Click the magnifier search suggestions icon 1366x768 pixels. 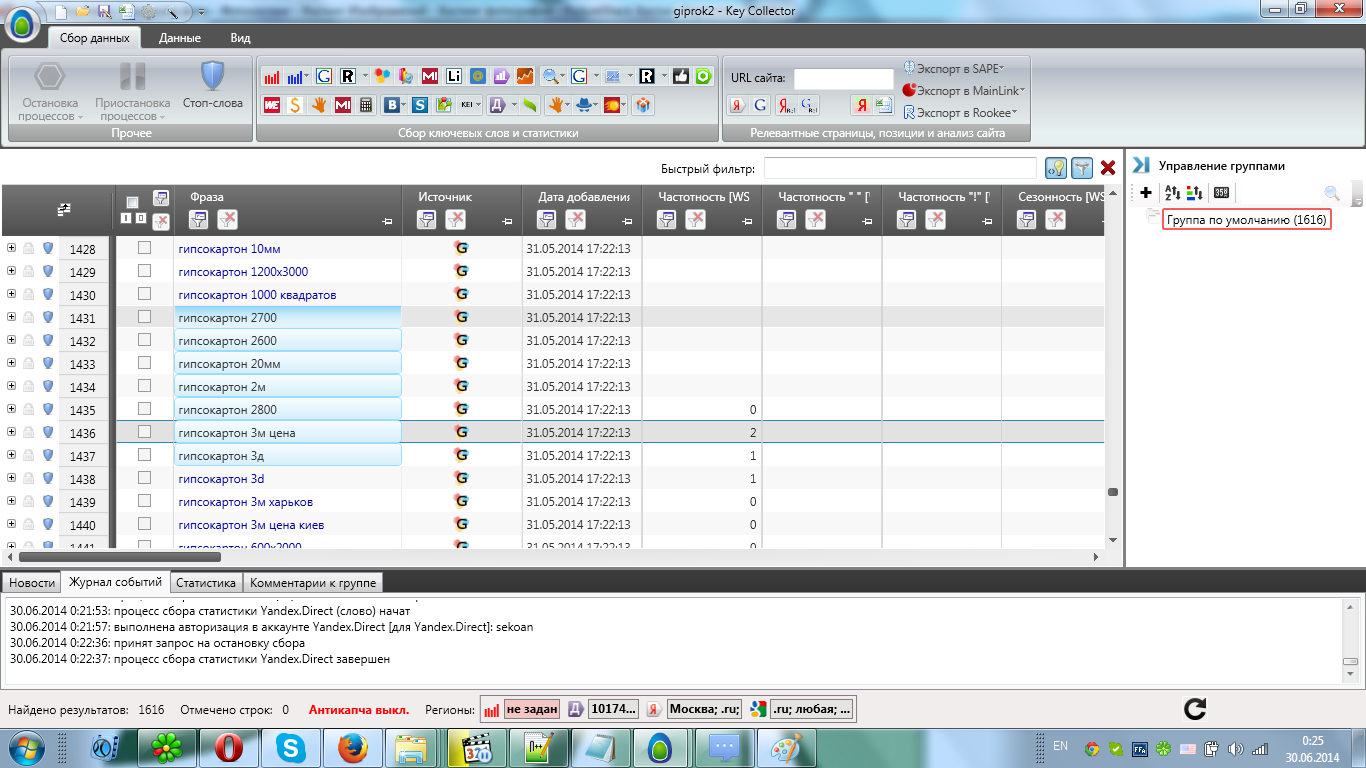[x=551, y=76]
